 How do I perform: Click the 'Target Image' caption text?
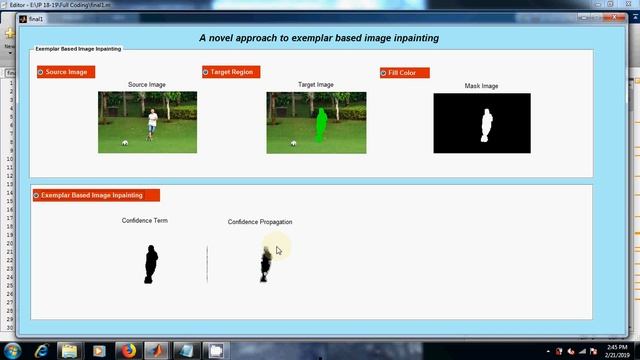tap(316, 84)
